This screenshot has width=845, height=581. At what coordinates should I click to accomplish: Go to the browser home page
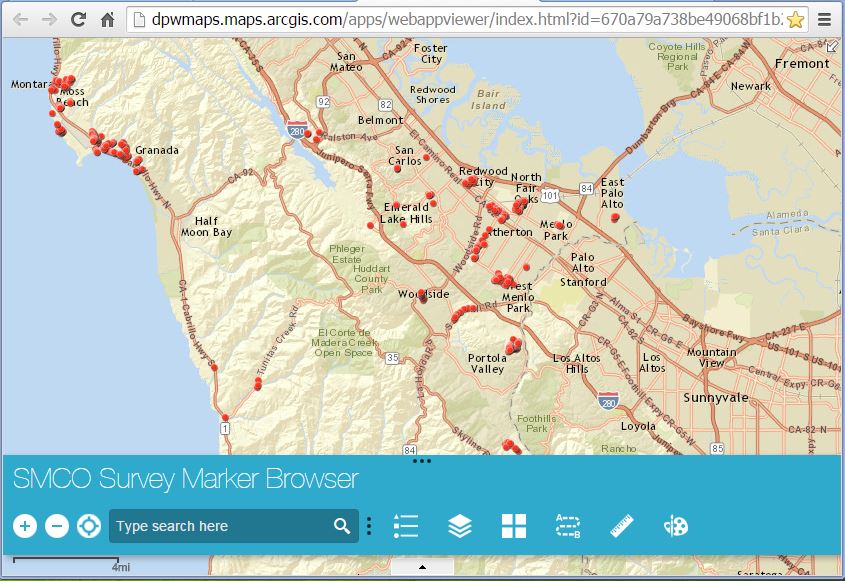coord(108,18)
